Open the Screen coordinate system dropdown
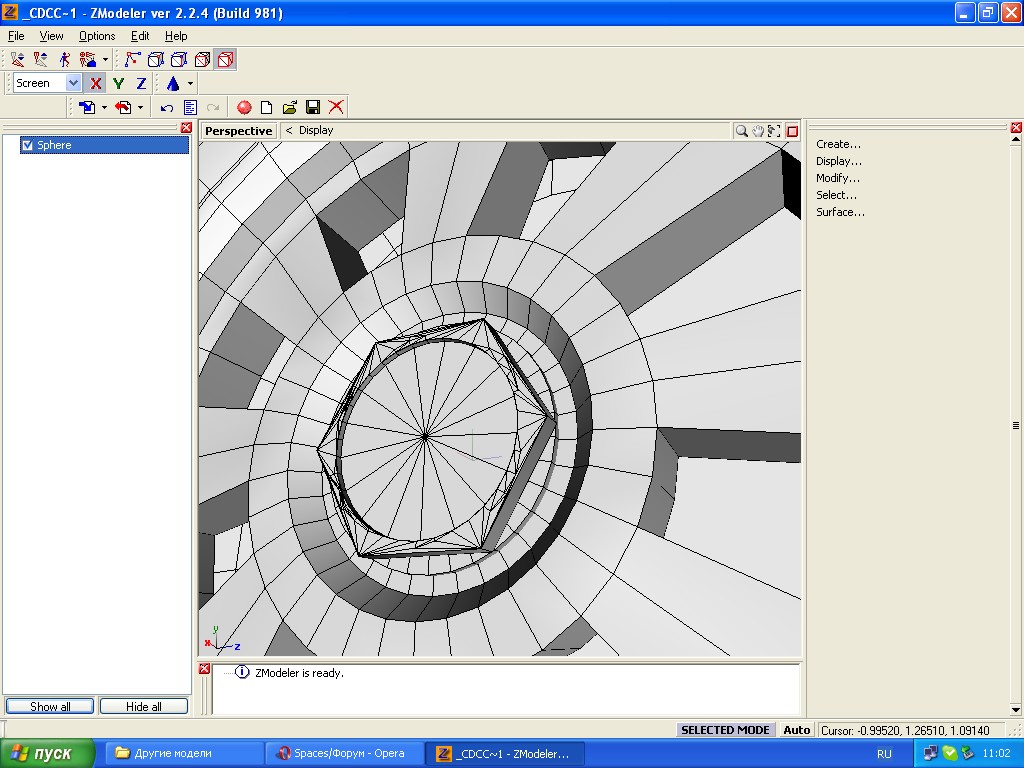 click(73, 84)
